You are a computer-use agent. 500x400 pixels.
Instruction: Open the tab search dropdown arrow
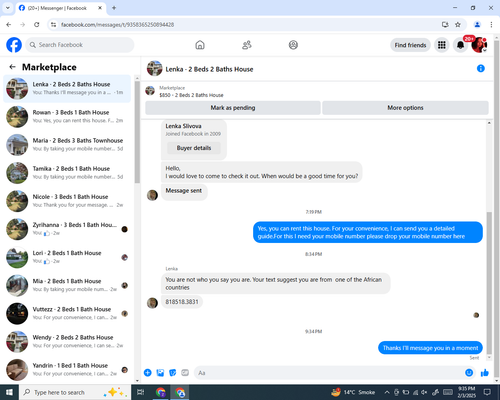tap(7, 7)
